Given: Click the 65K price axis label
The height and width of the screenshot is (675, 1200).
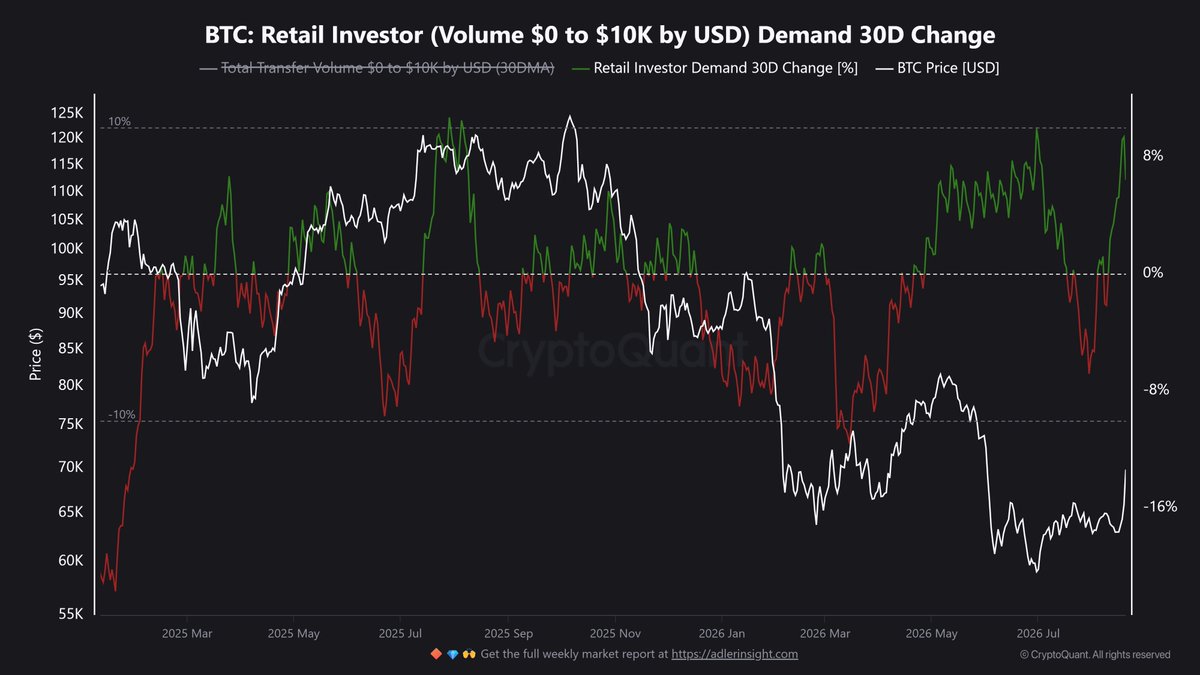Looking at the screenshot, I should 71,511.
